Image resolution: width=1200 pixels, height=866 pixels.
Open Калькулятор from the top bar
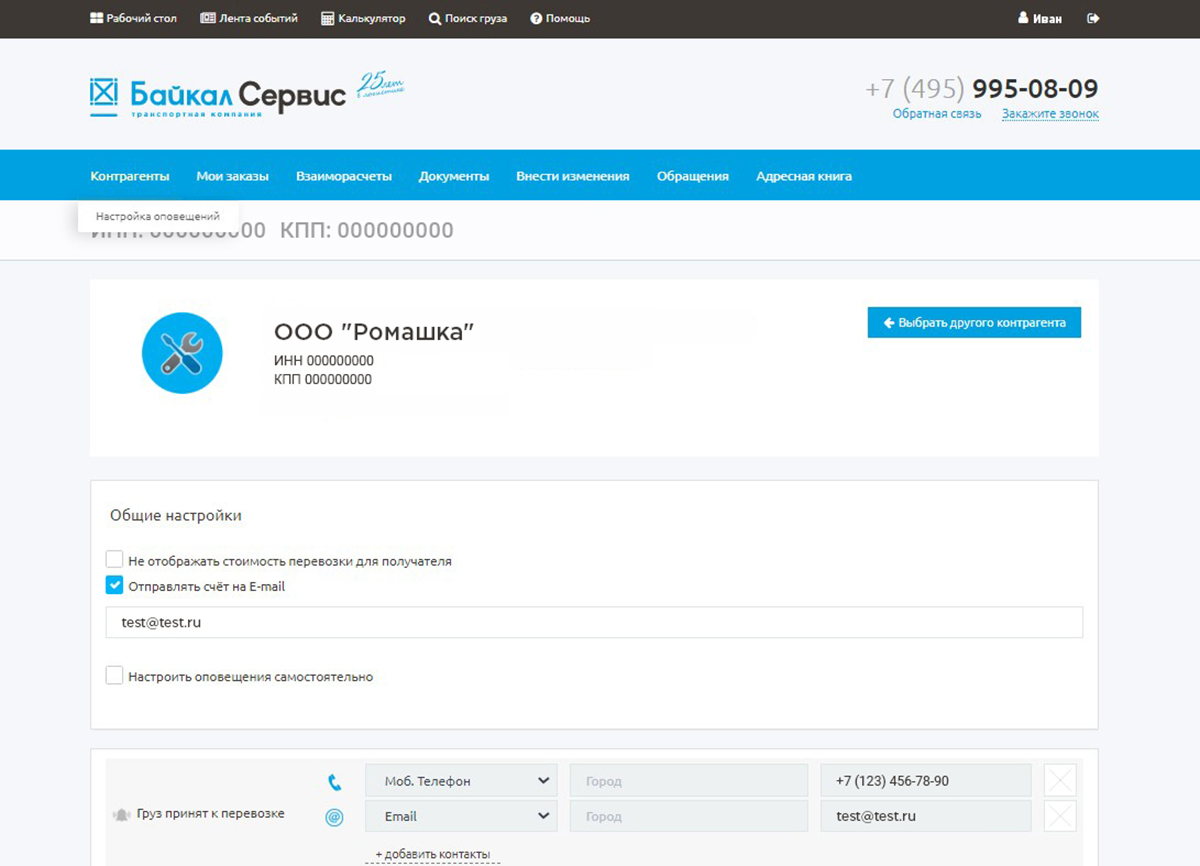coord(363,18)
